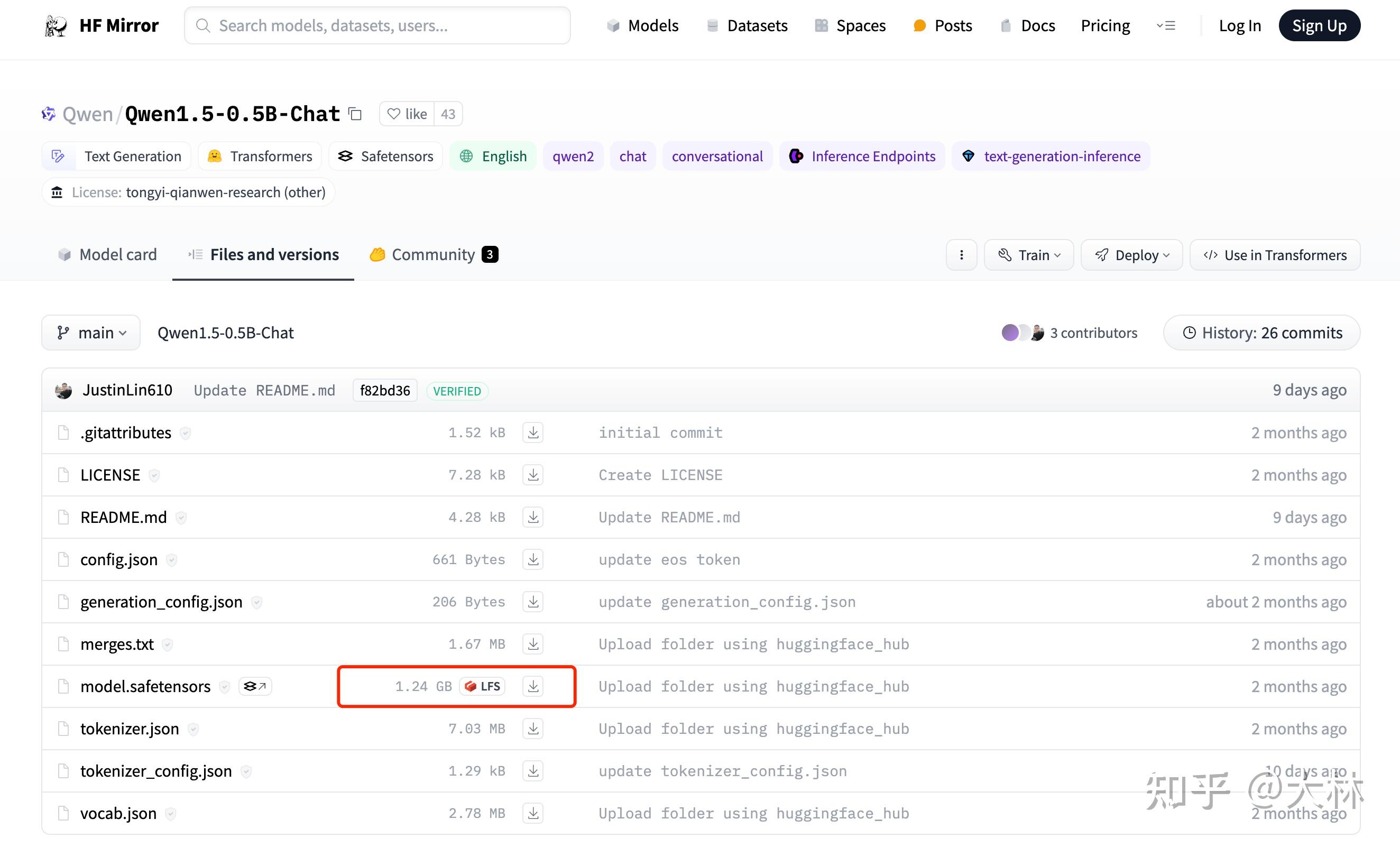Screen dimensions: 1400x847
Task: Open the model.safetensors file
Action: pos(145,686)
